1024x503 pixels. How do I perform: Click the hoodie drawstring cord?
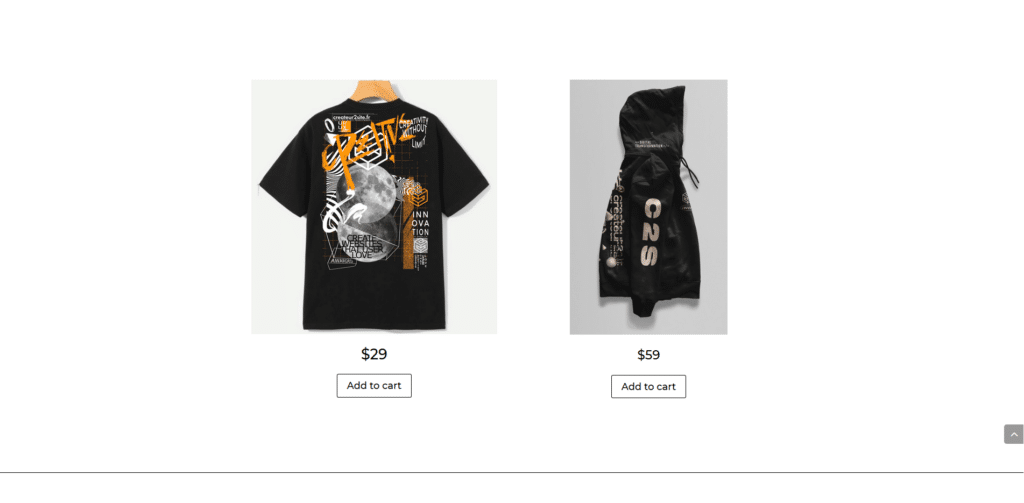coord(690,171)
